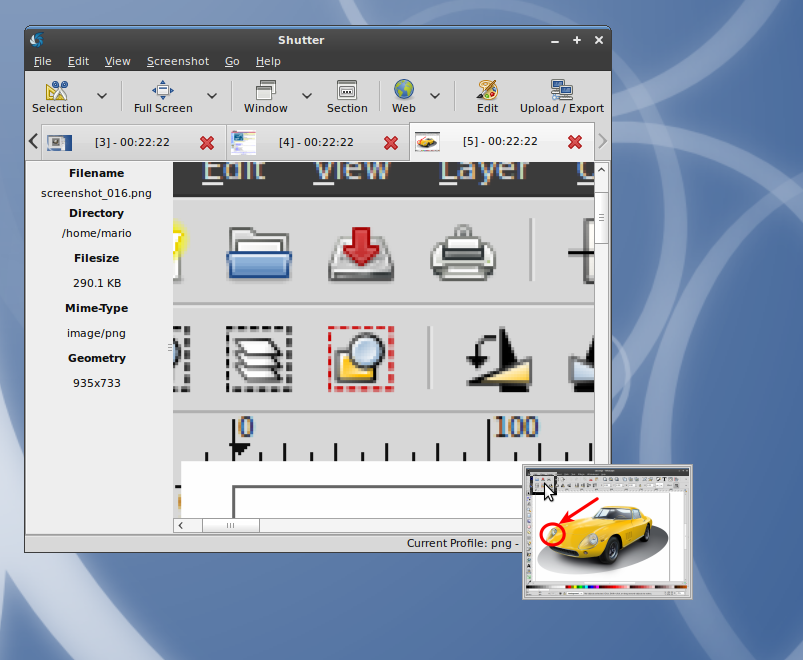Close the [5] - 00:22:22 tab
Screen dimensions: 803x660
pyautogui.click(x=575, y=142)
